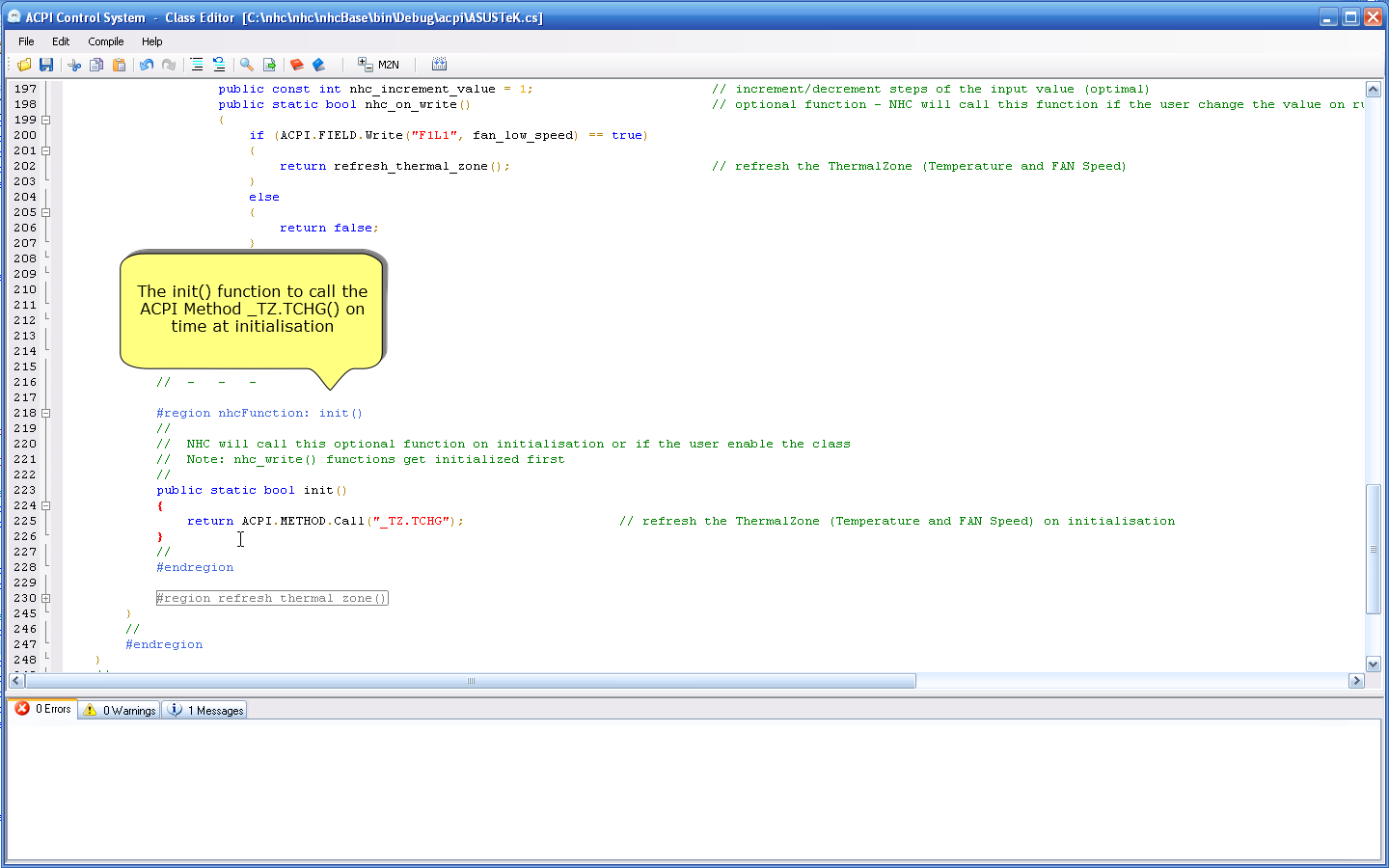Collapse the code block at line 224
Screen dimensions: 1389x868
(x=45, y=505)
